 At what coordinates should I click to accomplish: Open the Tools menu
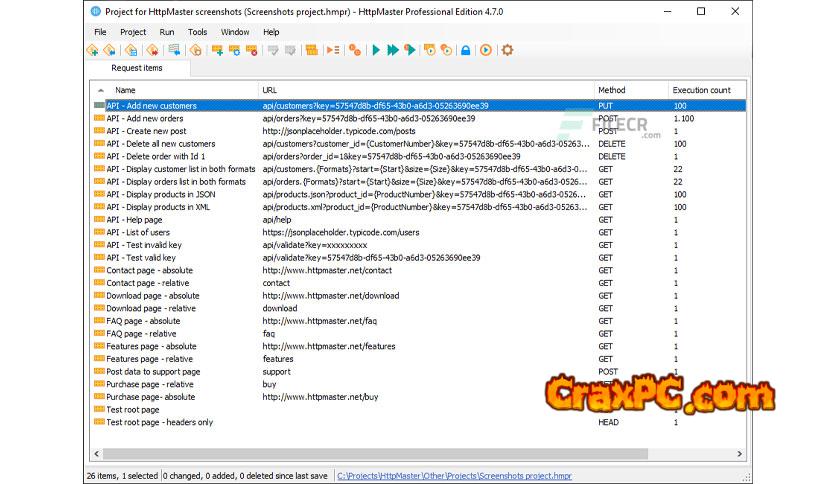coord(197,32)
